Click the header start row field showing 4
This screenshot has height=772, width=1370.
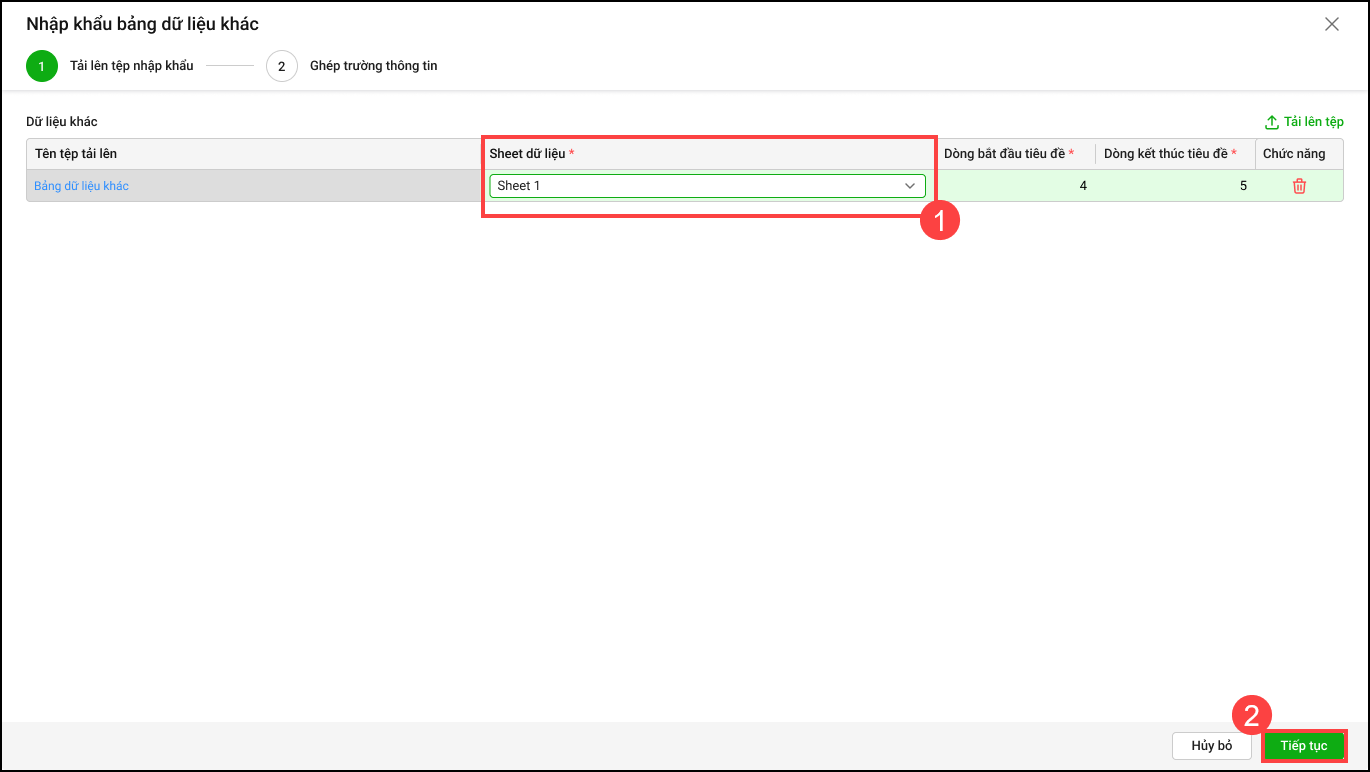point(1015,186)
